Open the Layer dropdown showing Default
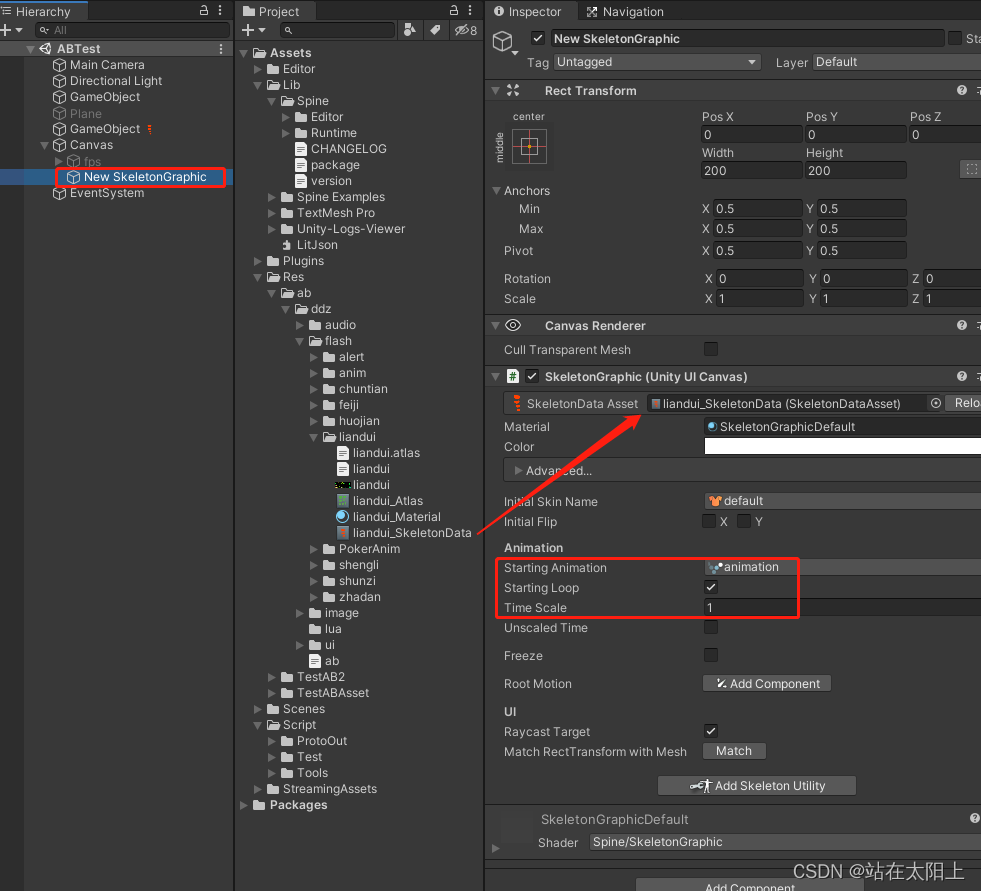This screenshot has width=981, height=891. coord(897,62)
